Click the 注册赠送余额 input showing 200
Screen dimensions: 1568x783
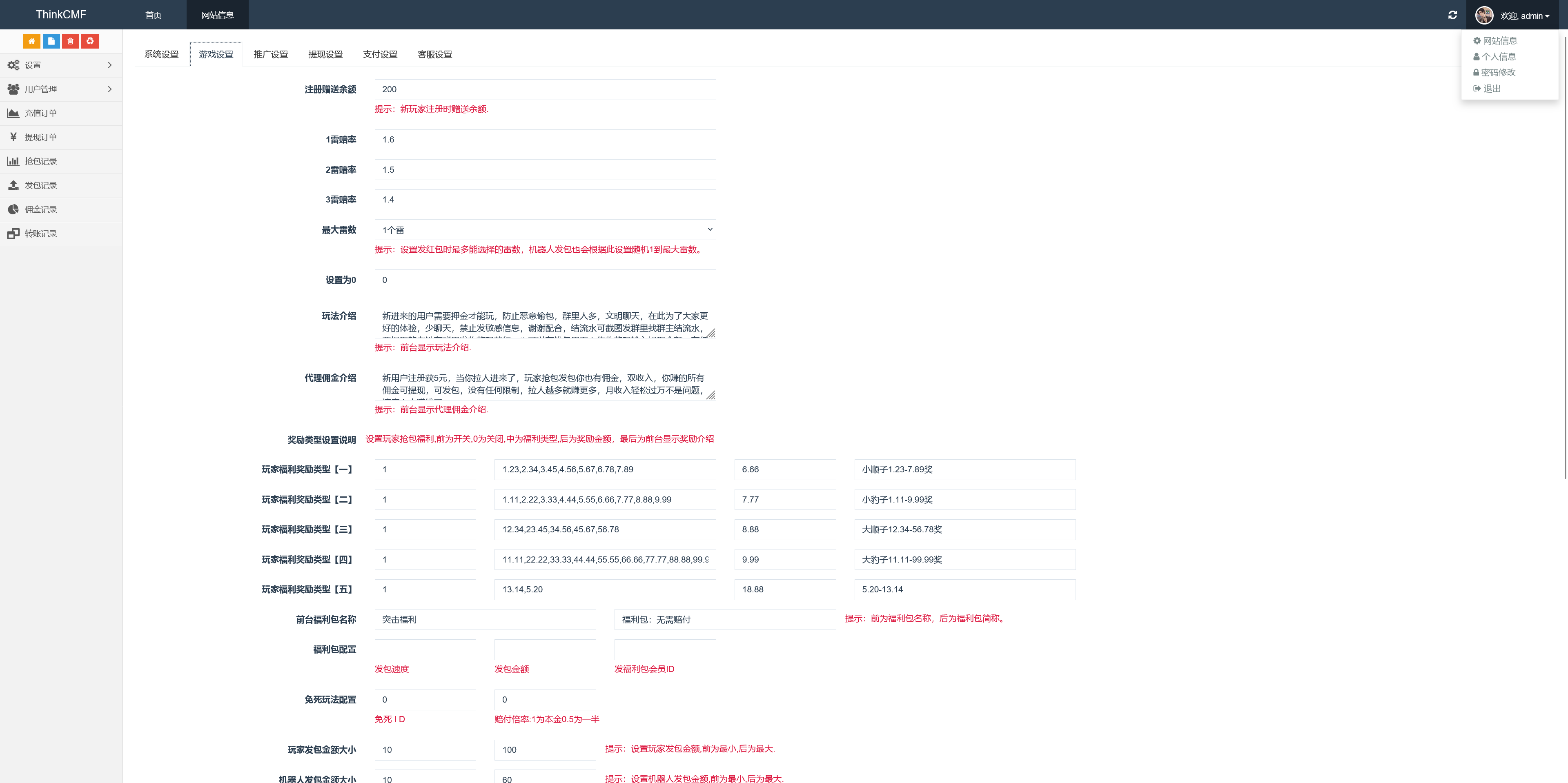[x=545, y=89]
